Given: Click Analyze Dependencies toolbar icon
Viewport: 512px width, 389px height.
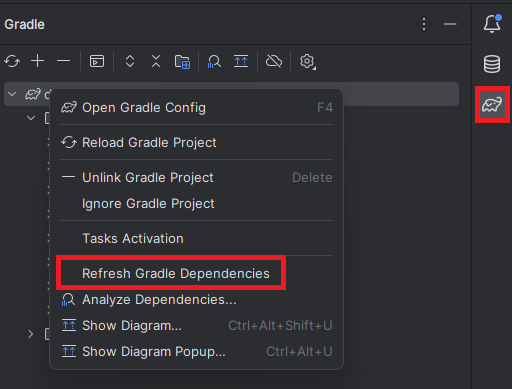Looking at the screenshot, I should [x=214, y=62].
